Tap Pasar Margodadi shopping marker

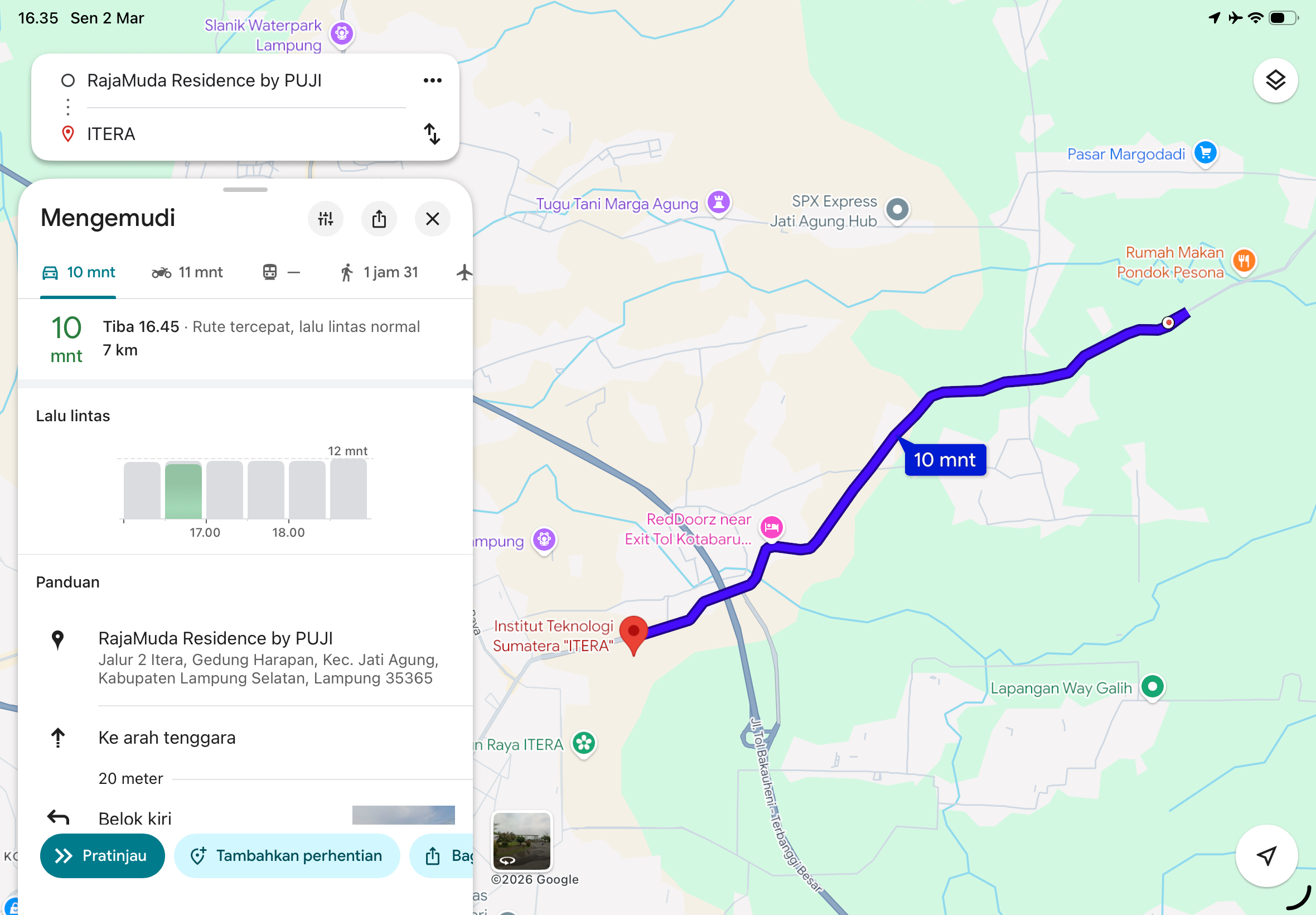click(x=1205, y=153)
